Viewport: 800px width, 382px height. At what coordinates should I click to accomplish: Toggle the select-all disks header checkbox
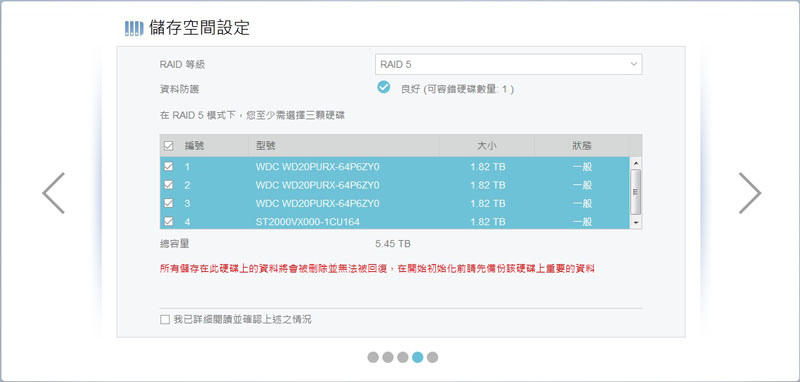click(168, 146)
